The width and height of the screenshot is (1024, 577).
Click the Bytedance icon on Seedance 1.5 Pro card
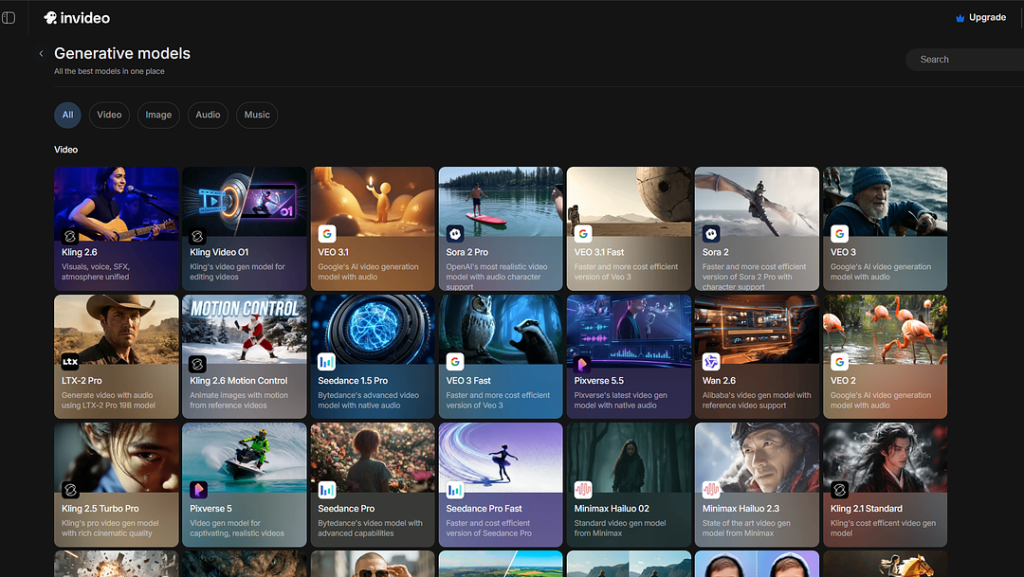(x=327, y=361)
